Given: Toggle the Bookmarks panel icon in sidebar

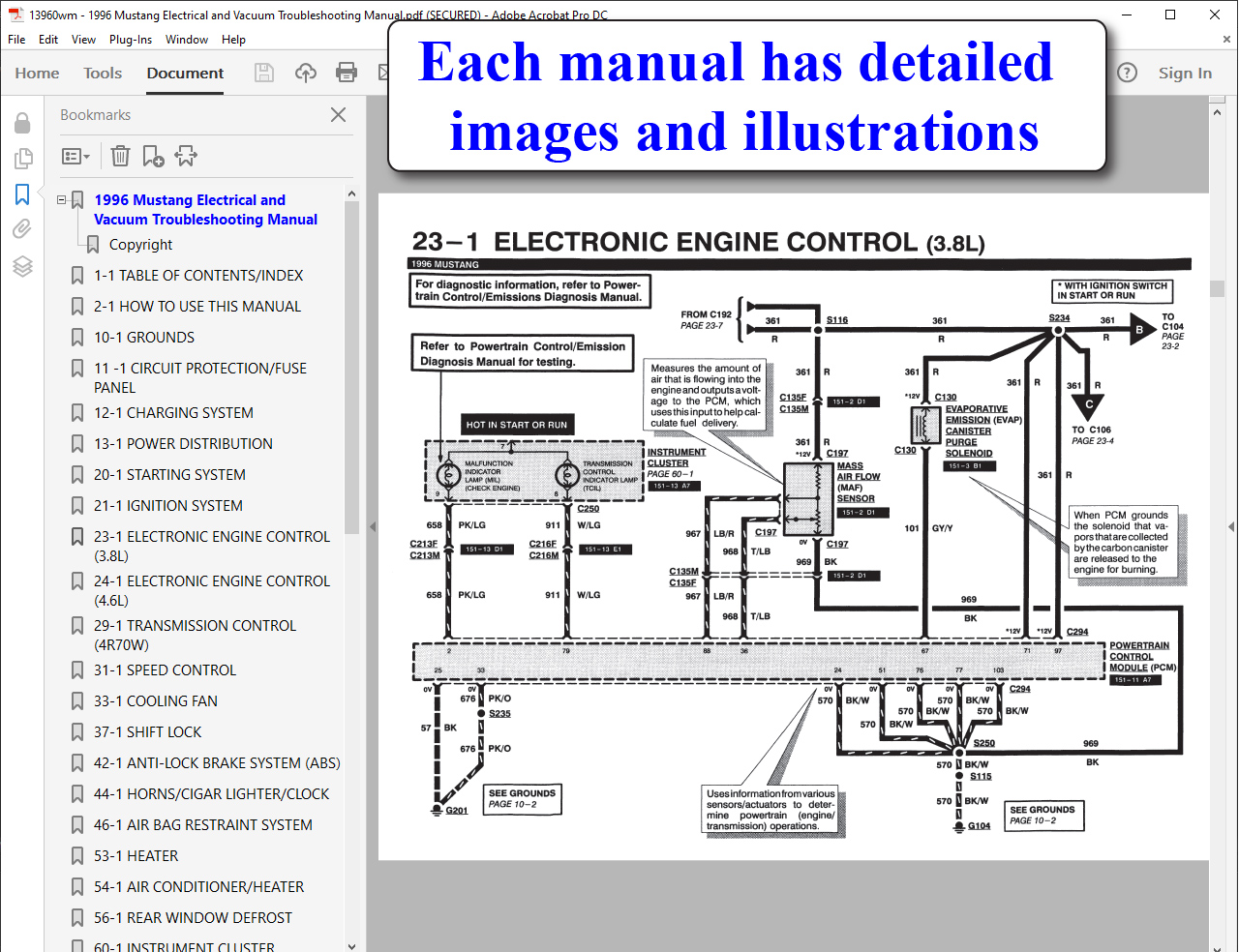Looking at the screenshot, I should point(22,194).
